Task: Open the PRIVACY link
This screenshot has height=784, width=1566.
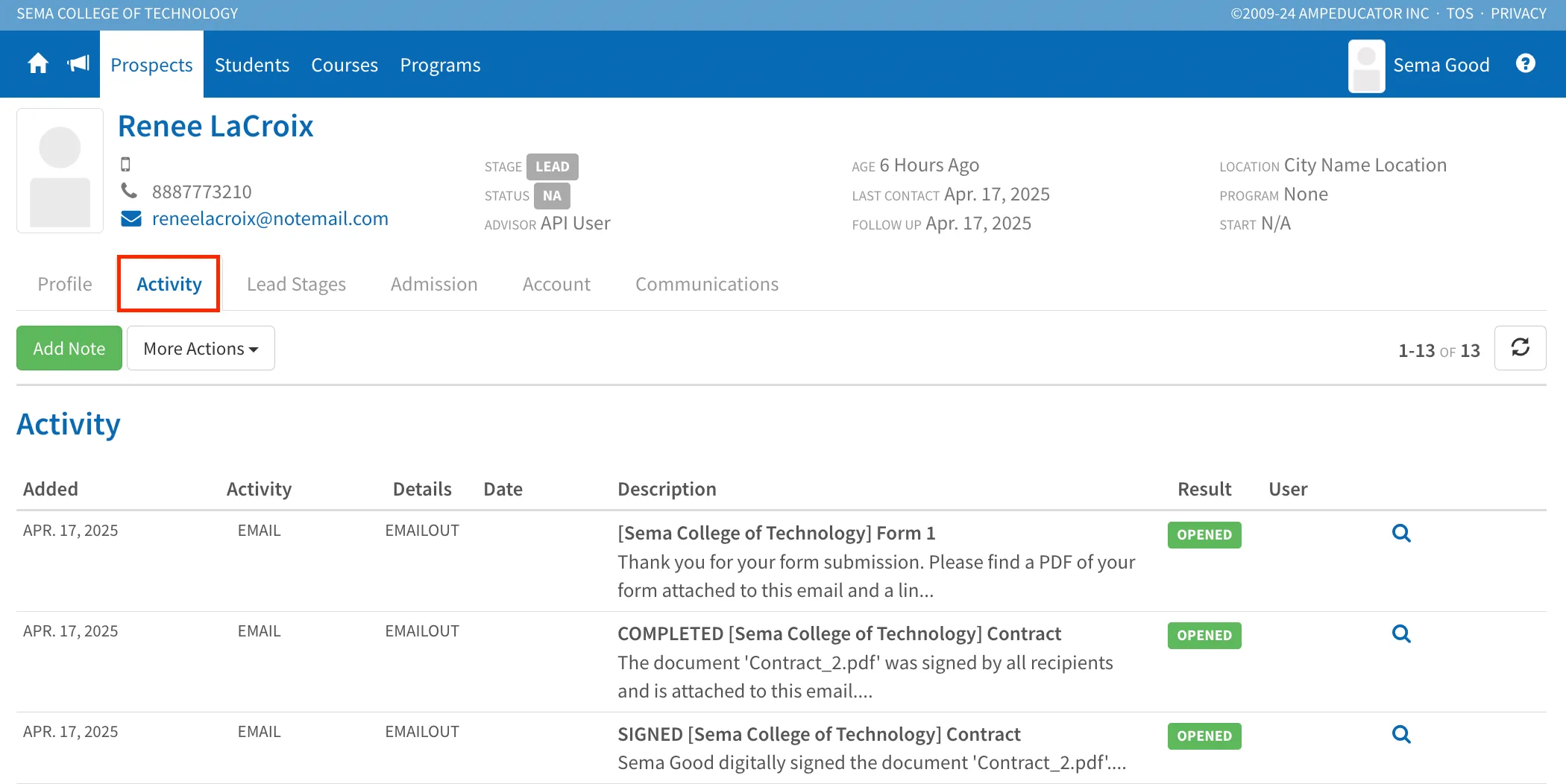Action: (x=1518, y=13)
